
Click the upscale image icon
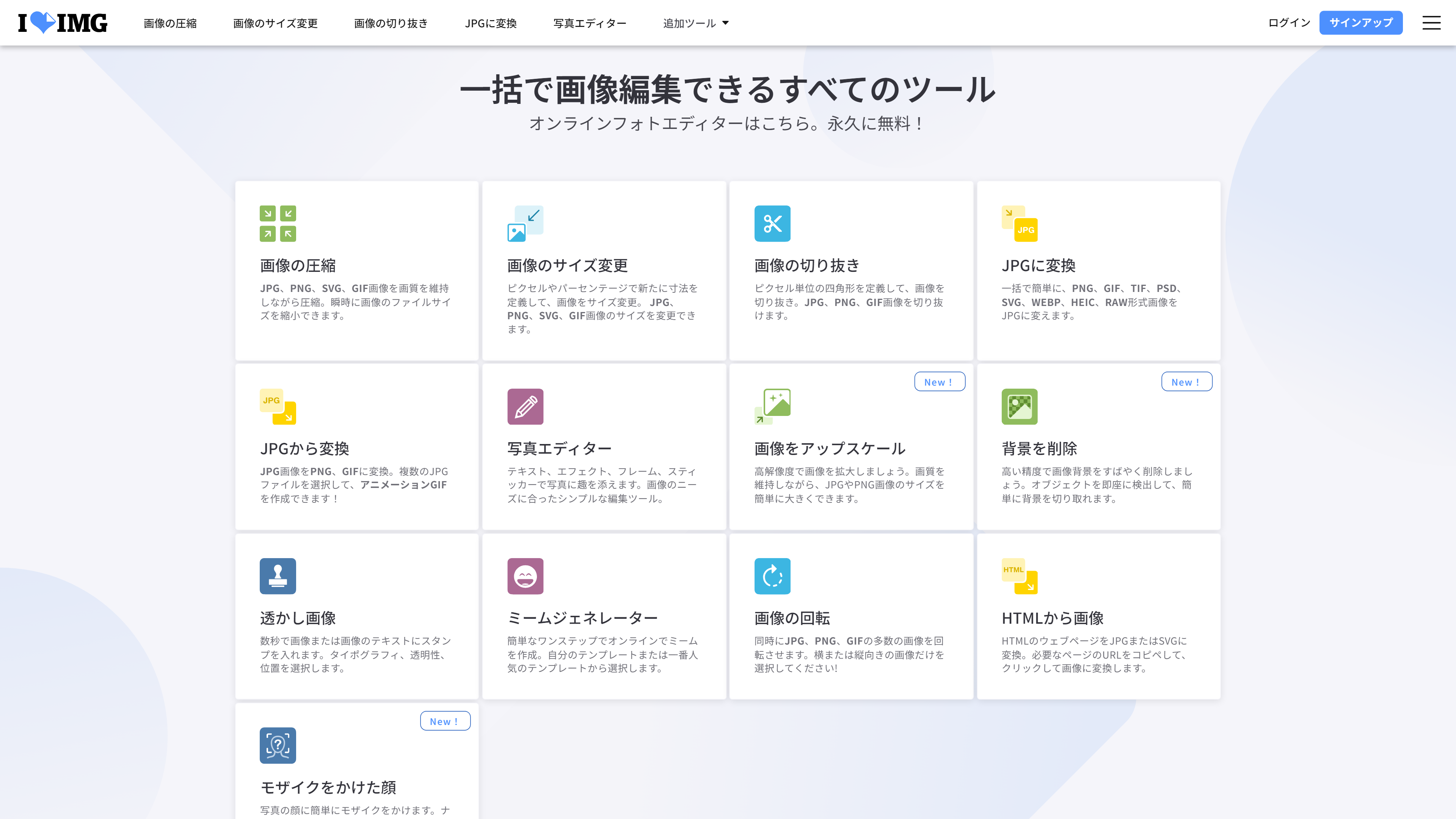pyautogui.click(x=772, y=406)
